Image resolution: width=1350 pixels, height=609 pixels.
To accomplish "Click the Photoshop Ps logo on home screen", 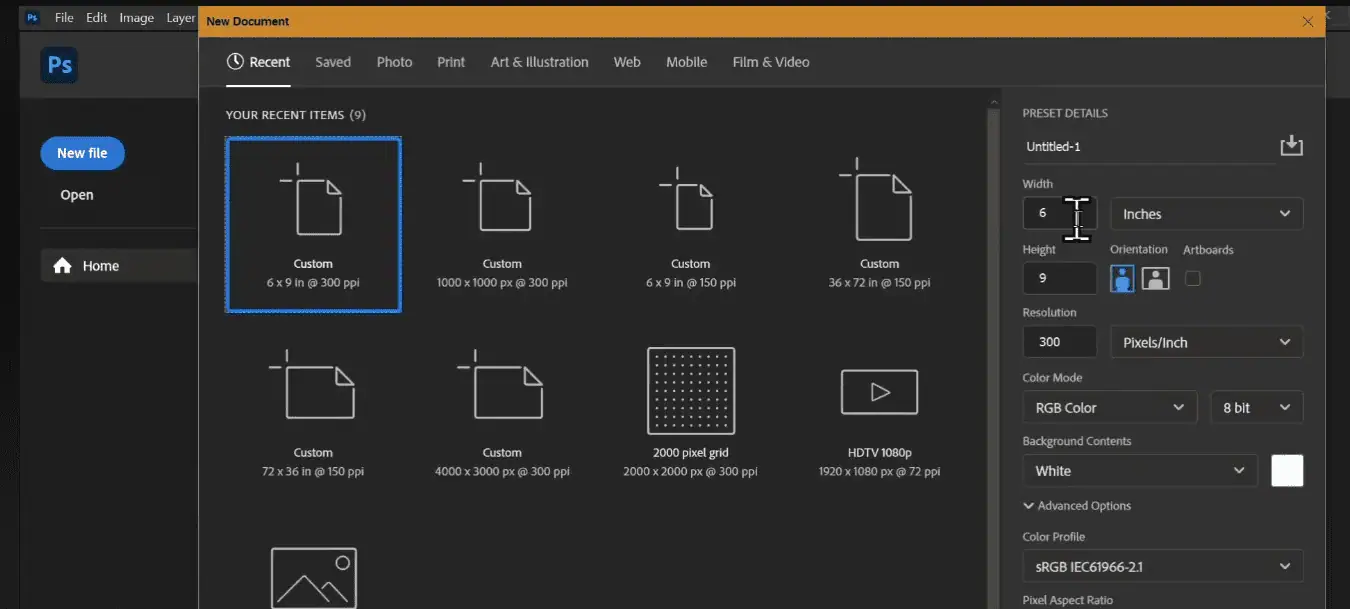I will [x=59, y=66].
